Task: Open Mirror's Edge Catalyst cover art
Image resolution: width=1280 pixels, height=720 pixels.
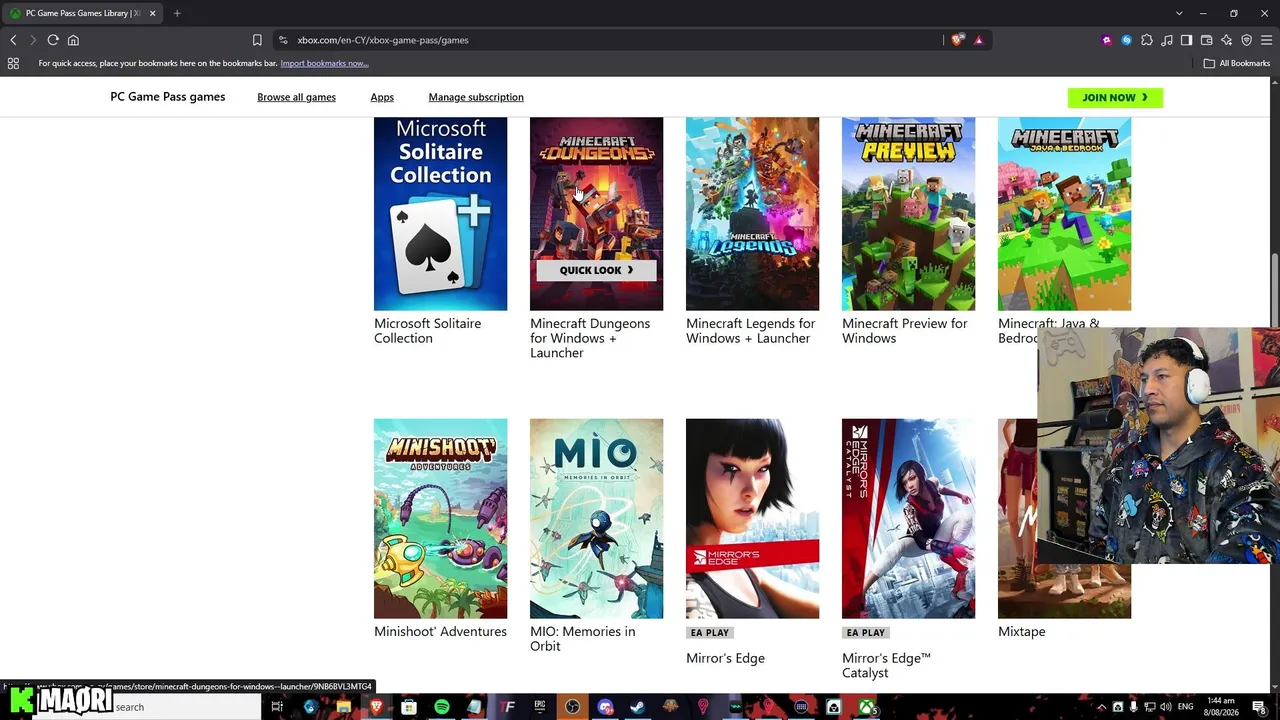Action: (908, 518)
